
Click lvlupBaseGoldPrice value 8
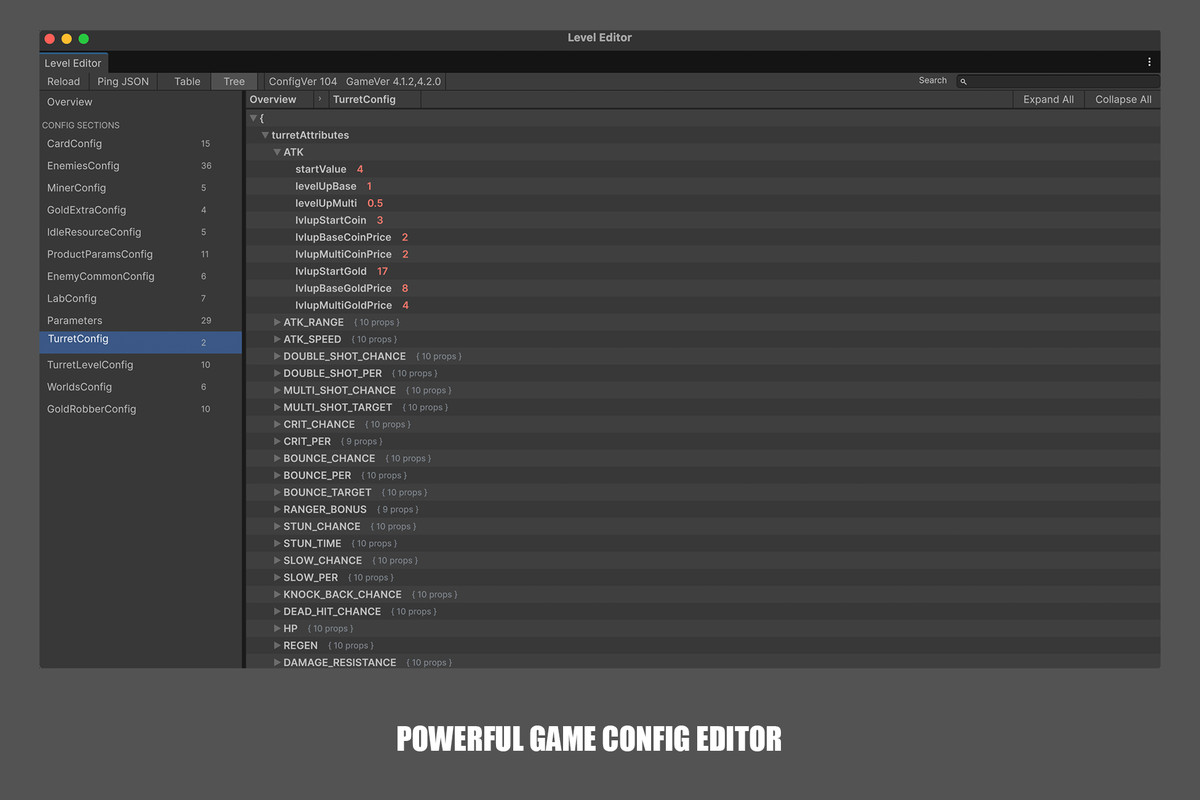405,288
